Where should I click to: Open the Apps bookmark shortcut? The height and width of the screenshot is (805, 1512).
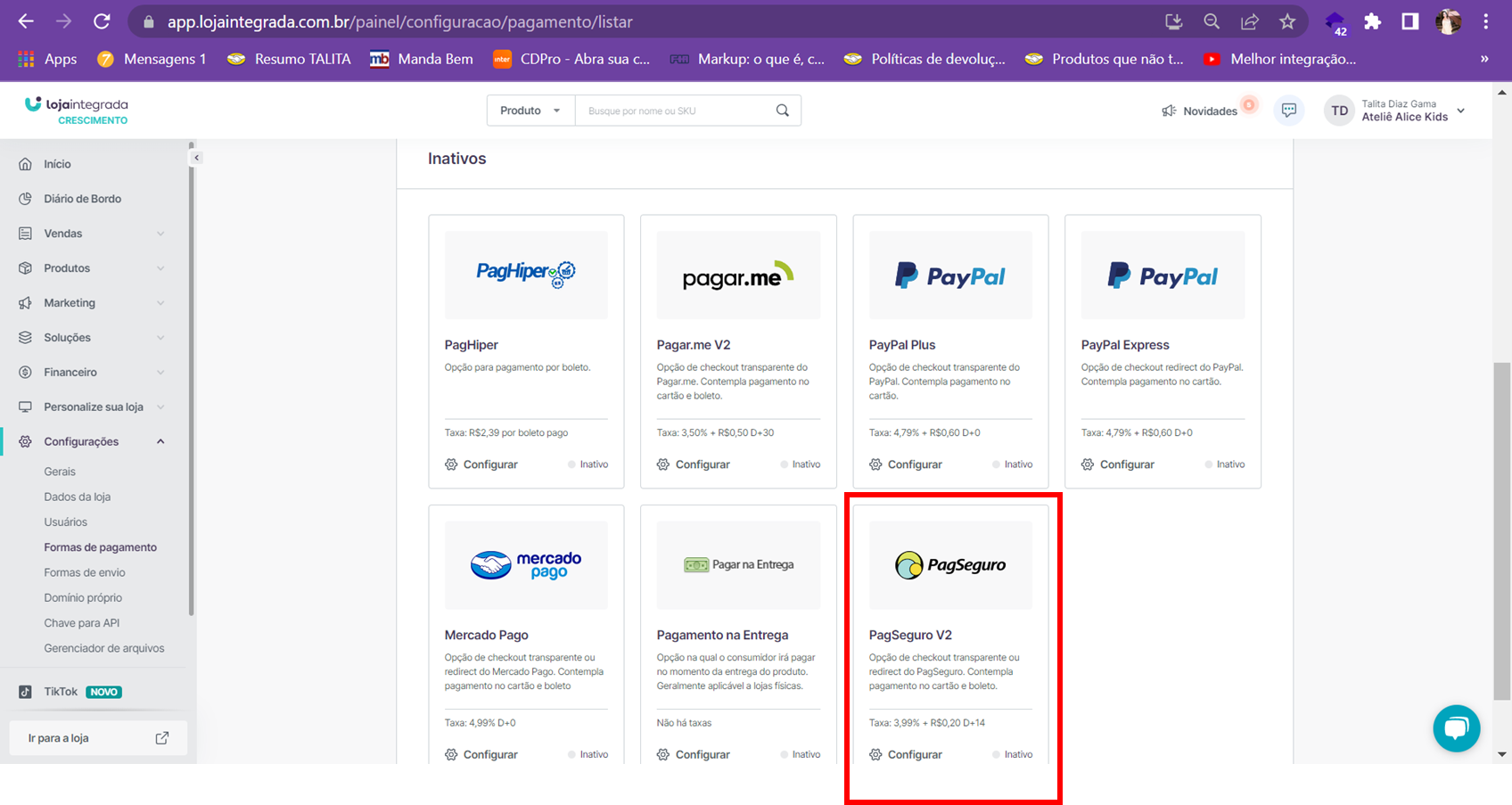coord(48,59)
